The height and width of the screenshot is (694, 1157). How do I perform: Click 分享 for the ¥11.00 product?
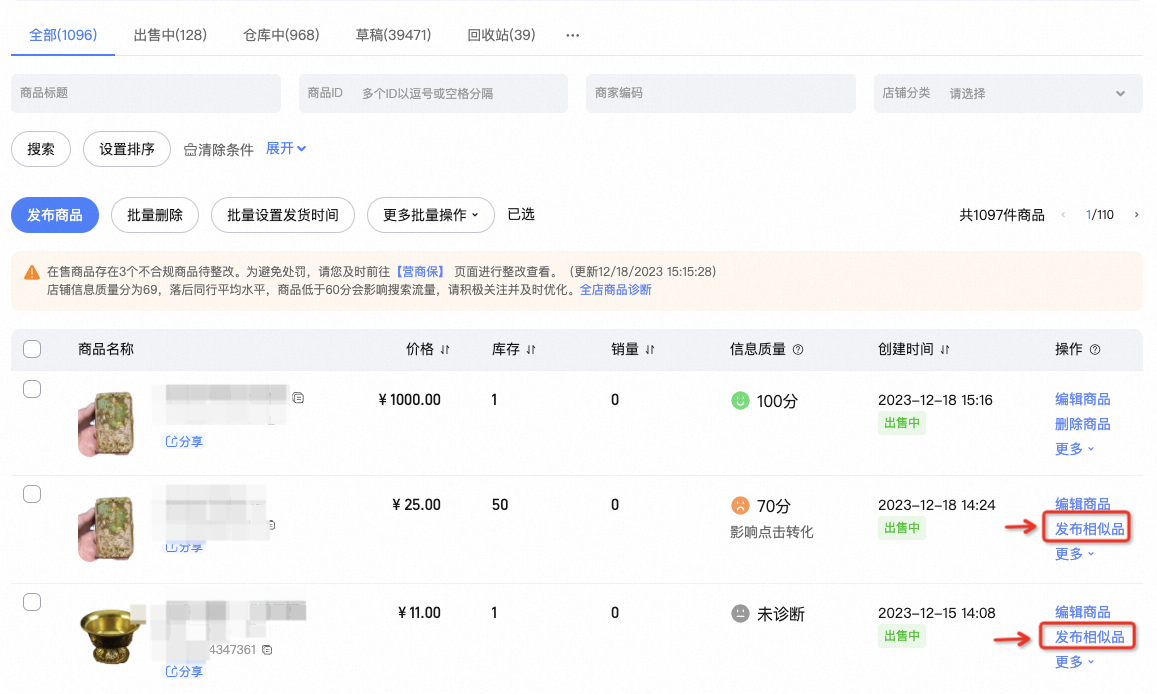pyautogui.click(x=184, y=671)
